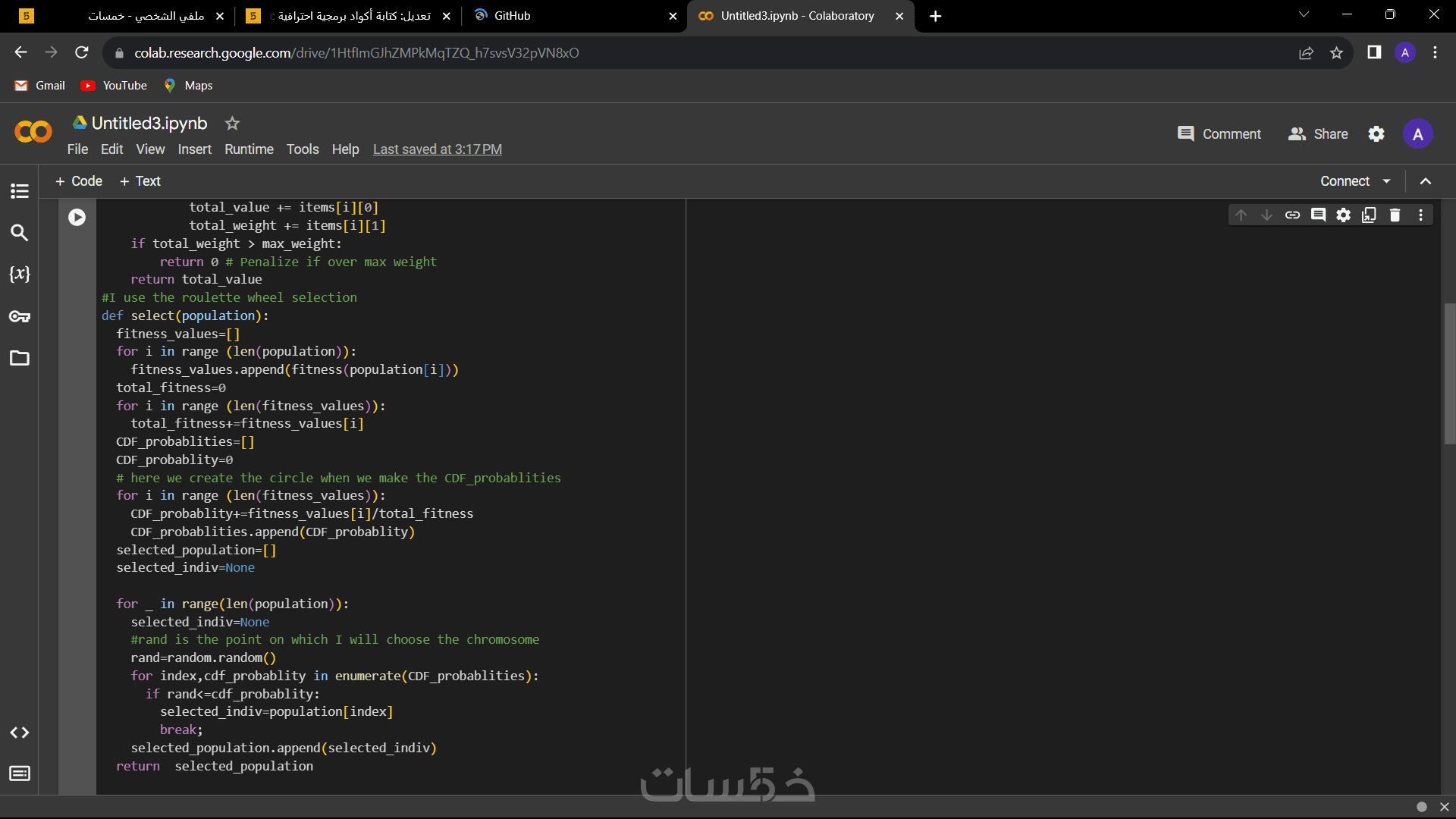Bookmark this page with the star icon

(x=1336, y=53)
